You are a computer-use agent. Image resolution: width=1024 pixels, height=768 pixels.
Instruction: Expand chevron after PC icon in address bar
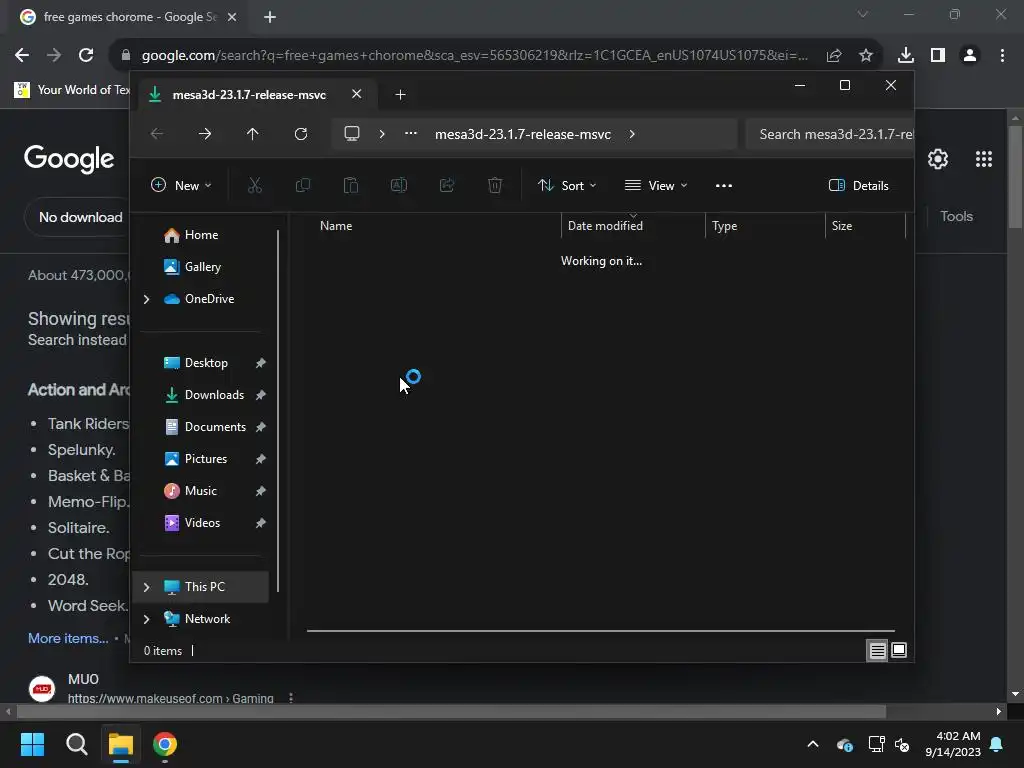382,134
